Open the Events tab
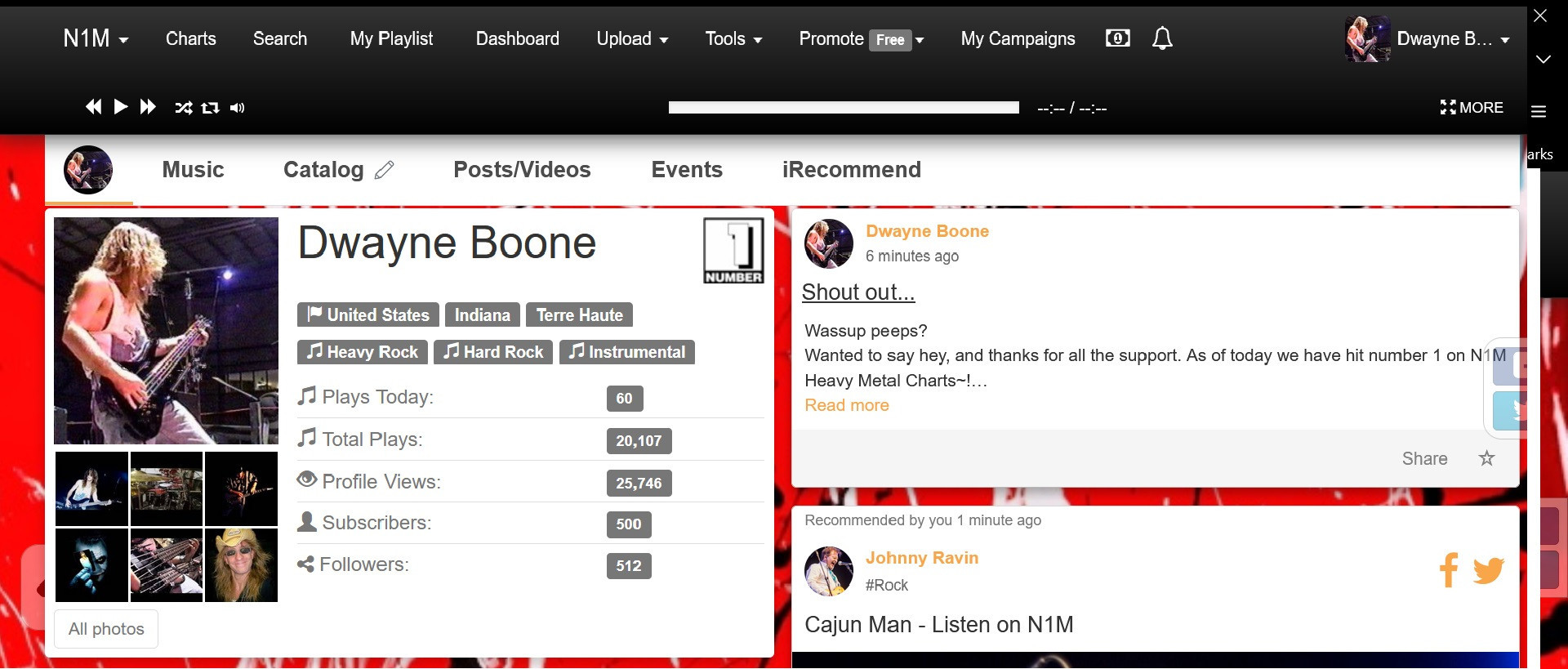The width and height of the screenshot is (1568, 669). click(x=687, y=170)
